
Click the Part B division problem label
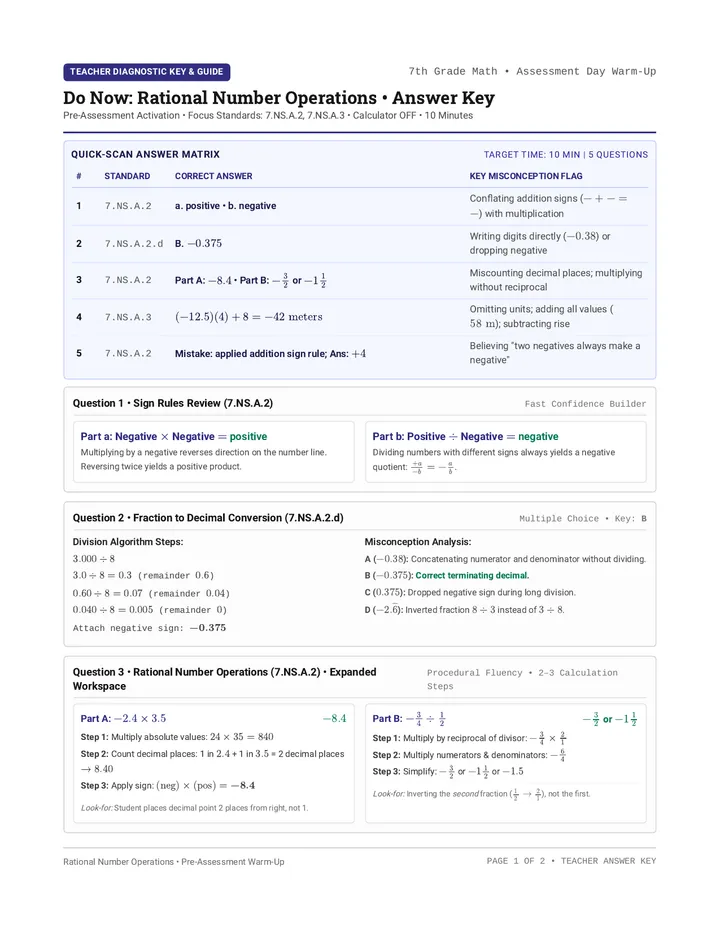pyautogui.click(x=409, y=719)
